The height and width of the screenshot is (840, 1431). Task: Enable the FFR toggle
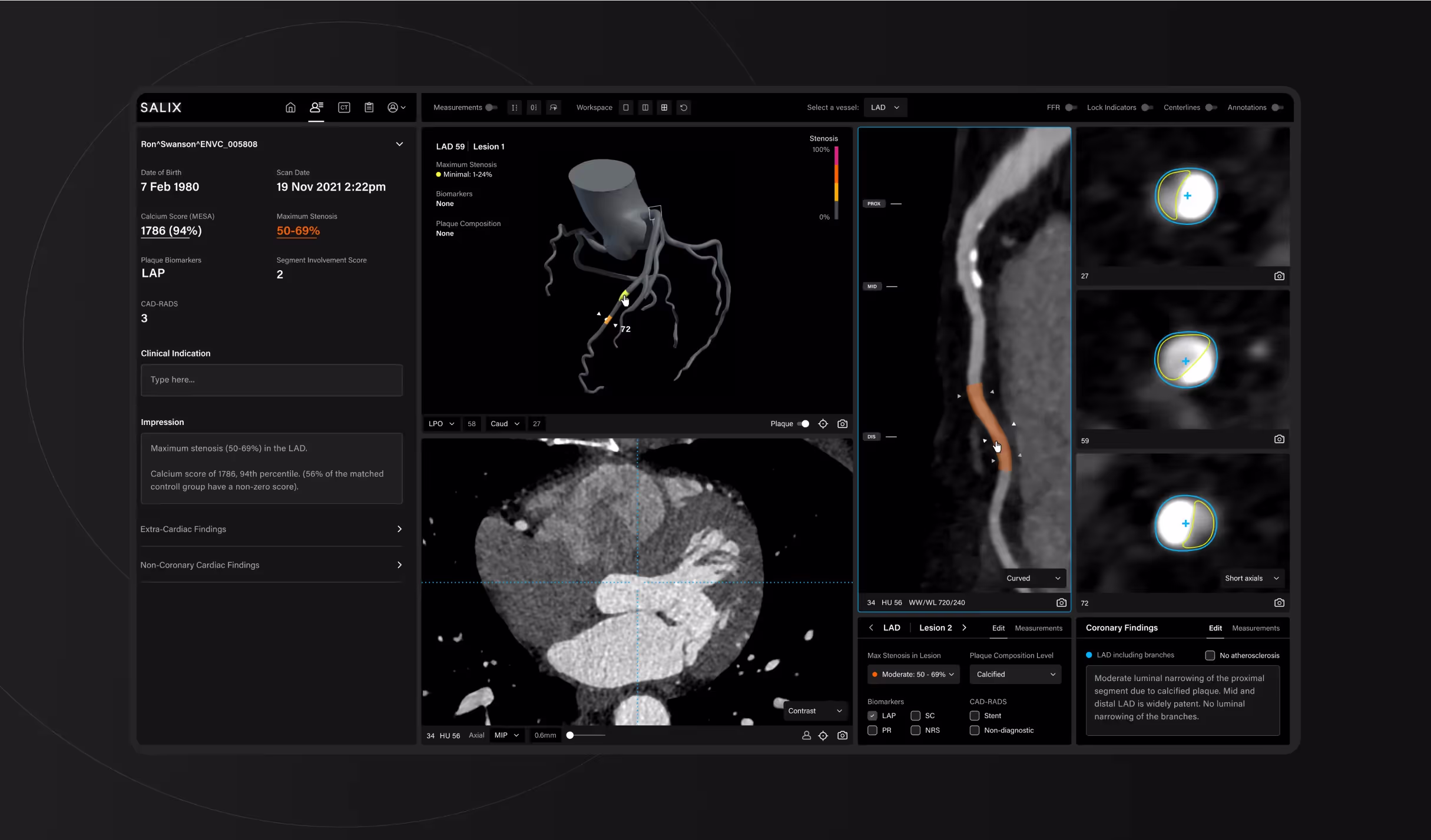pyautogui.click(x=1071, y=108)
